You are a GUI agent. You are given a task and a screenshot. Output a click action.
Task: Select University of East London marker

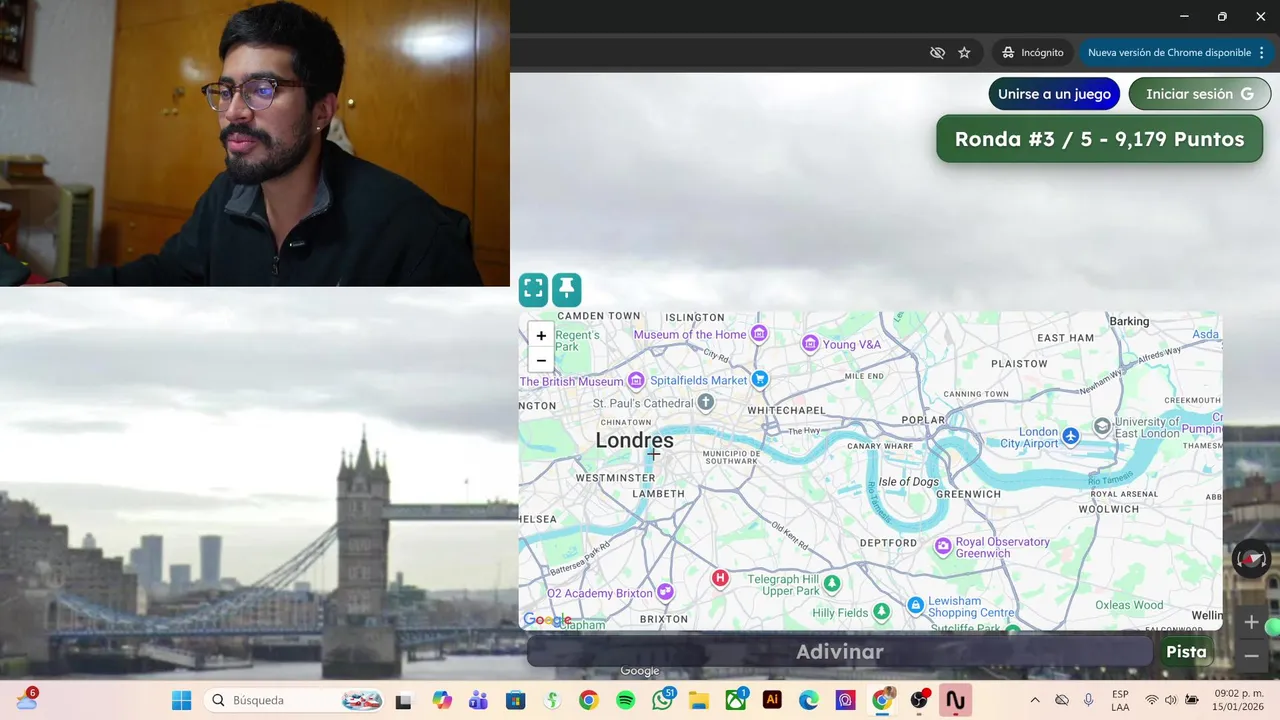(x=1102, y=427)
